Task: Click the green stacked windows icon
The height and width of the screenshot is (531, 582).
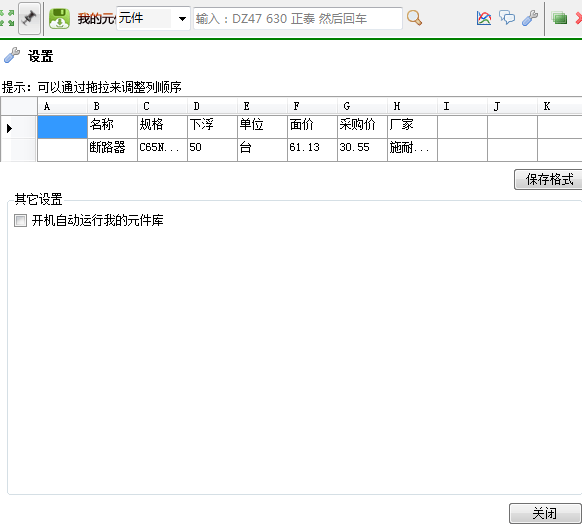Action: [559, 18]
